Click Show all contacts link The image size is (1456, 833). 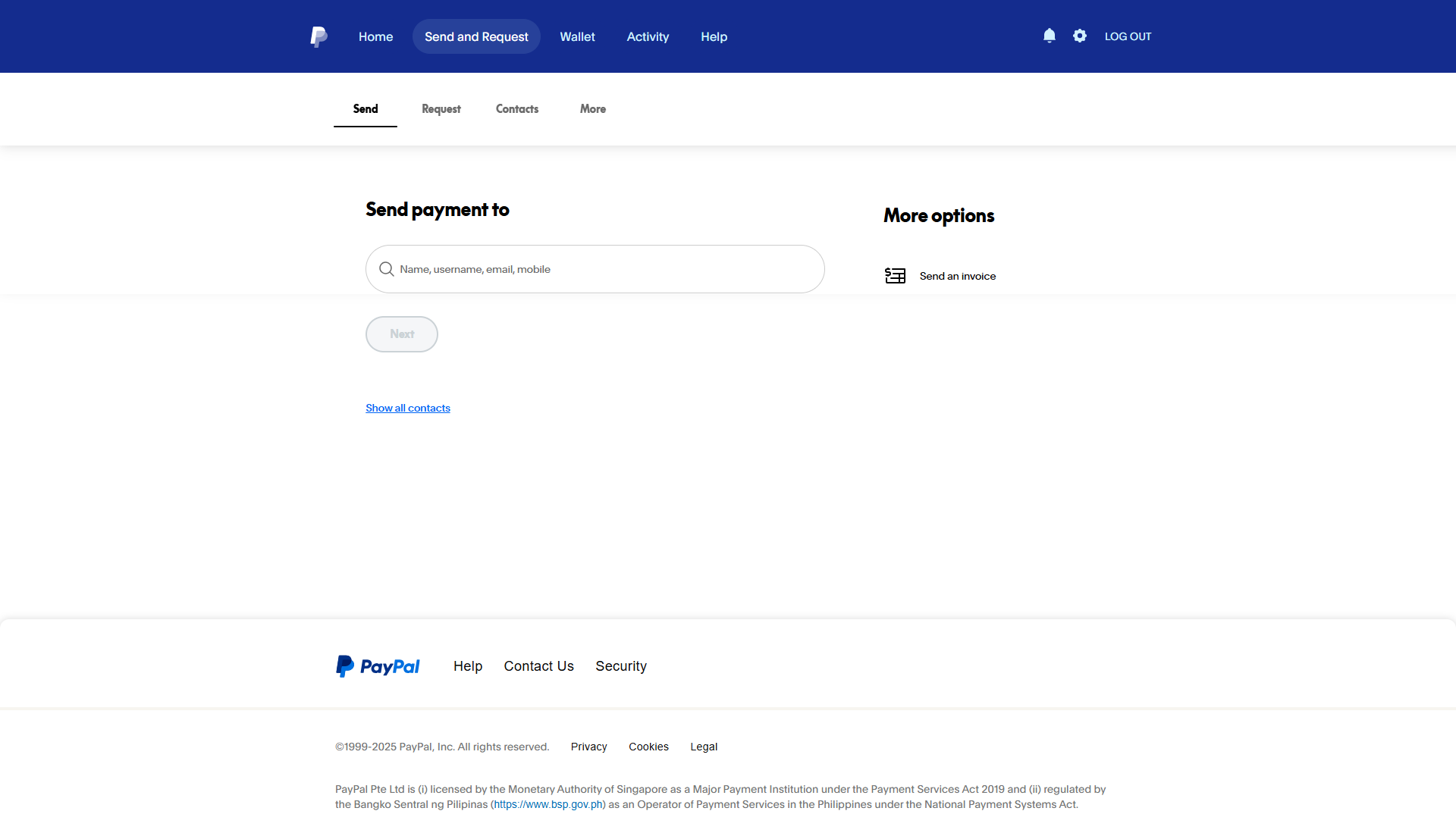(x=408, y=408)
